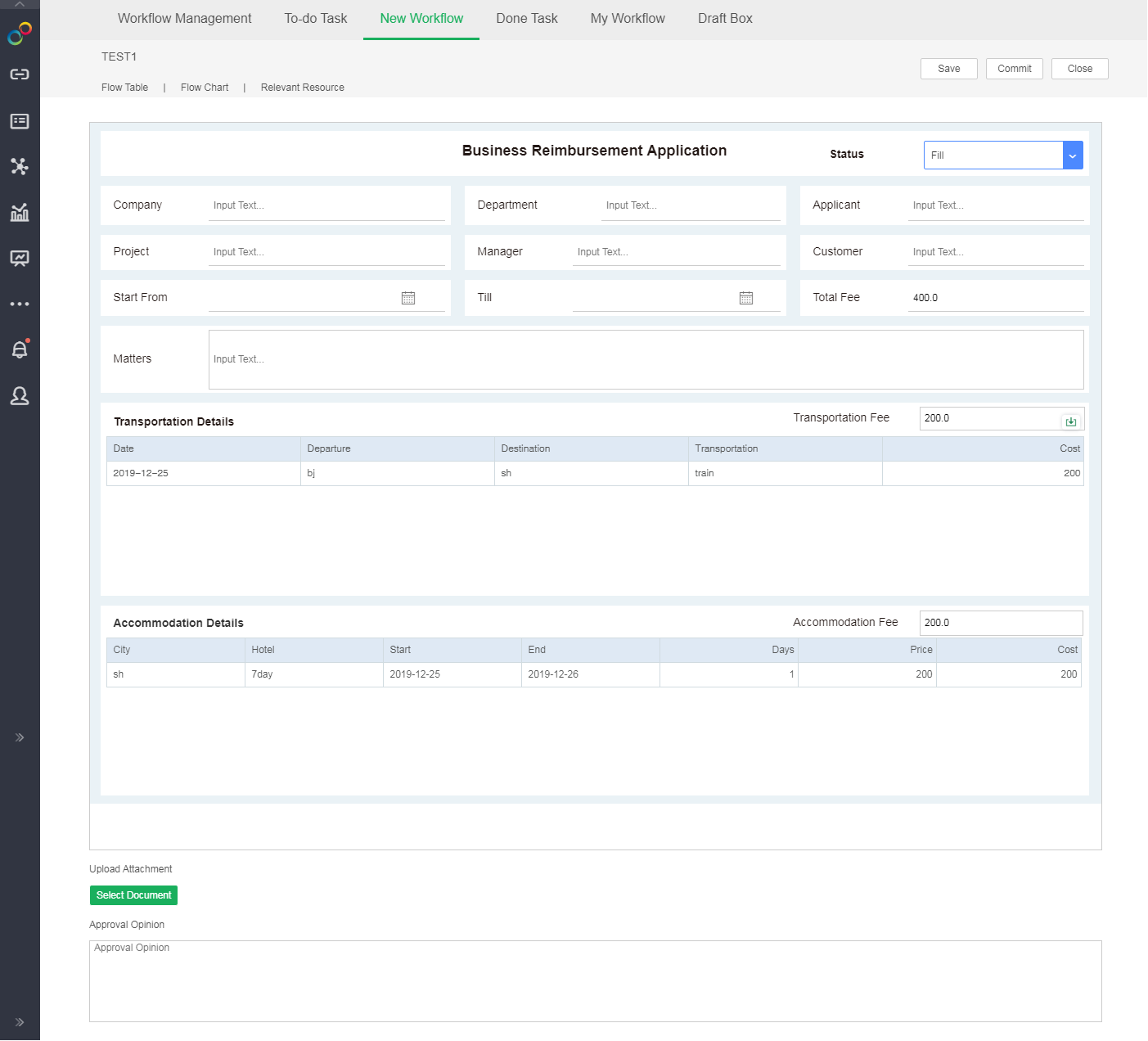Click the Accommodation Fee field 200.0

[x=1002, y=624]
